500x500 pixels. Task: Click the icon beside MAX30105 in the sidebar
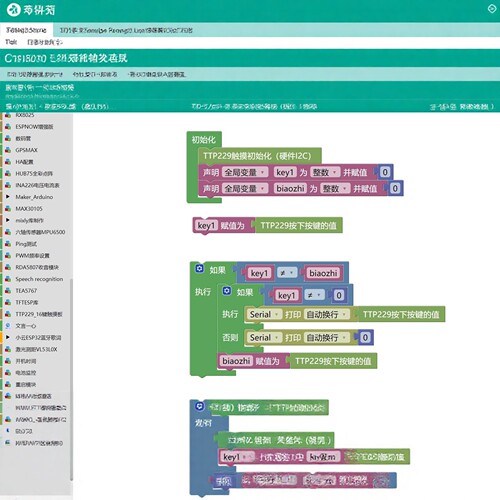click(8, 209)
